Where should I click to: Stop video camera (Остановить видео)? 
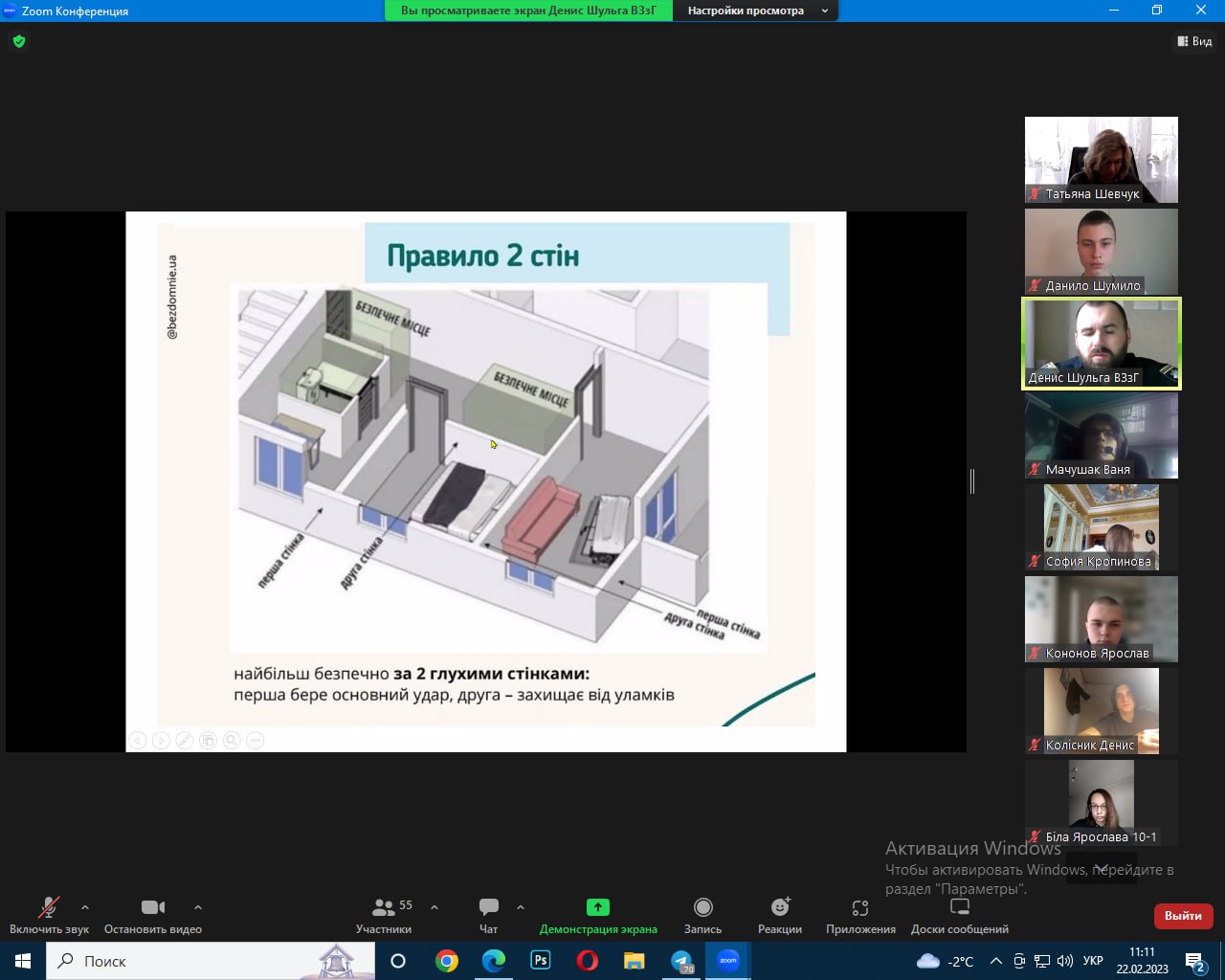click(x=153, y=907)
